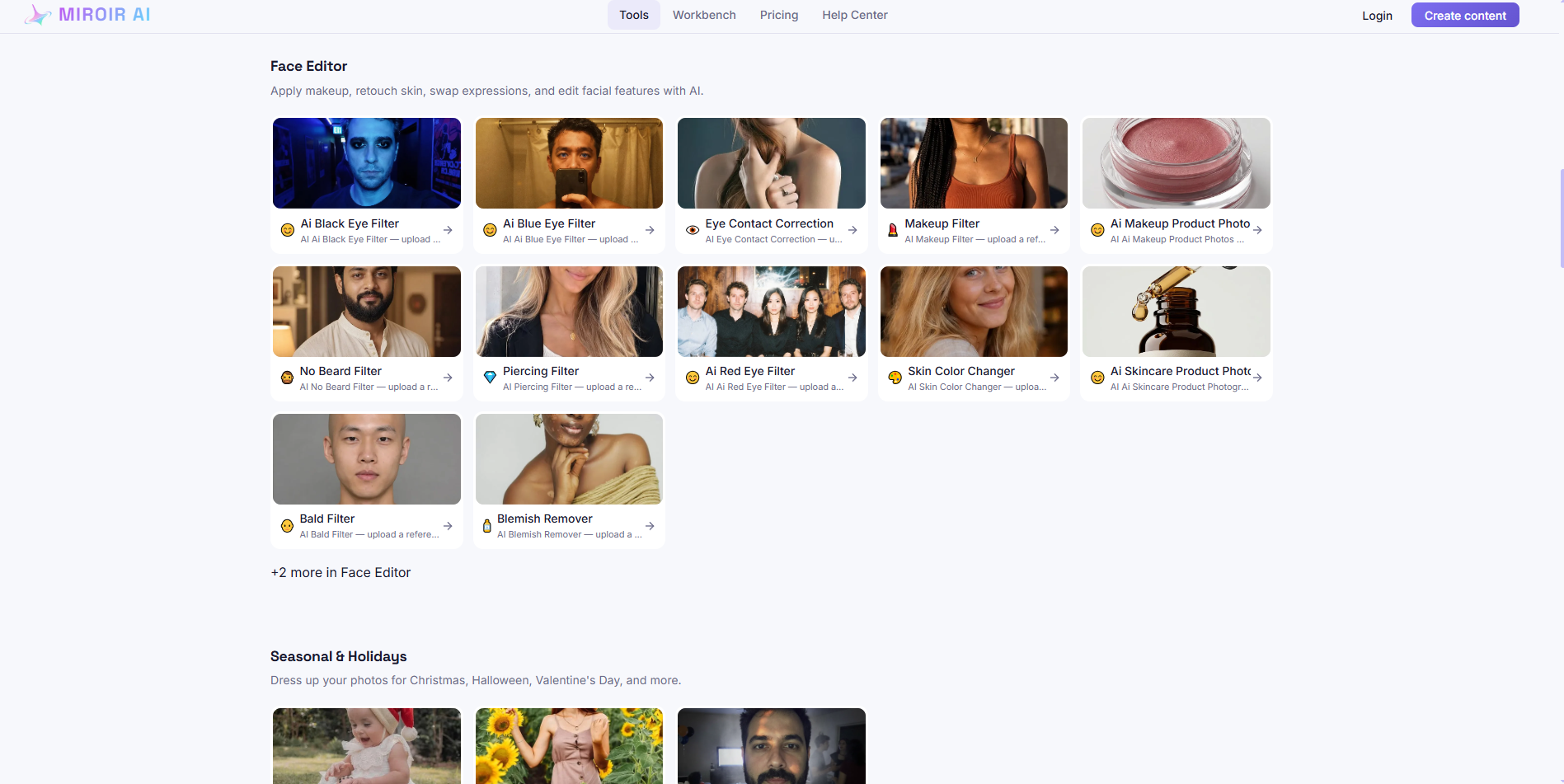The height and width of the screenshot is (784, 1564).
Task: Click the arrow on Bald Filter card
Action: click(448, 526)
